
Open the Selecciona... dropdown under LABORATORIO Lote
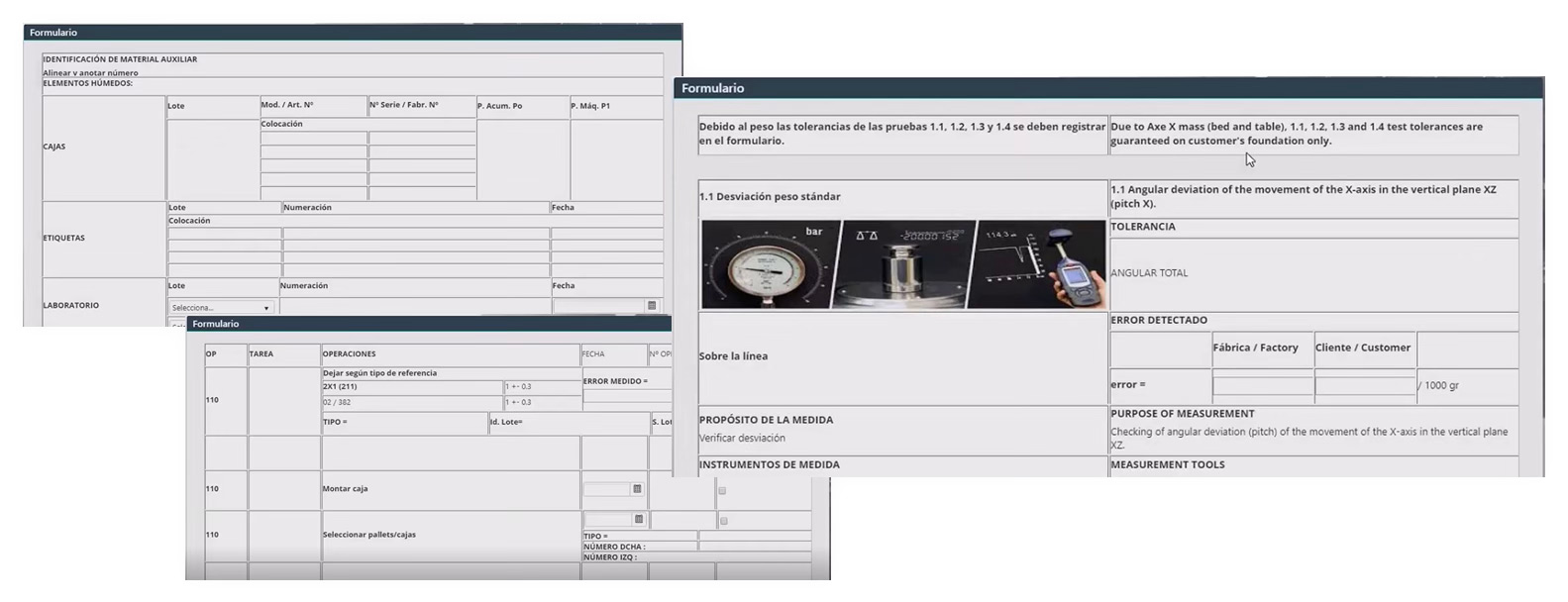(x=220, y=308)
